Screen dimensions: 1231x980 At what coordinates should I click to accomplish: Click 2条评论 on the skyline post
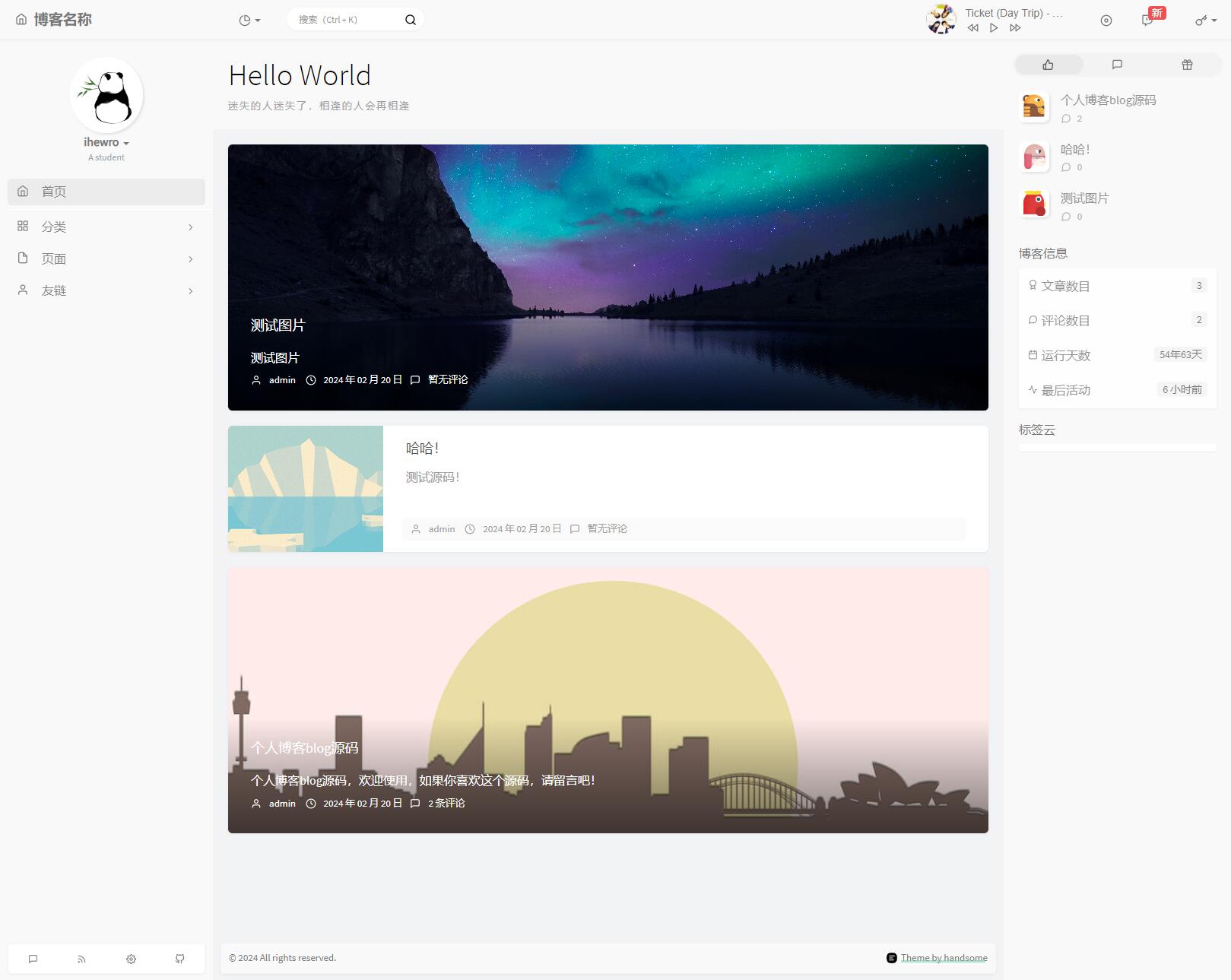click(446, 804)
